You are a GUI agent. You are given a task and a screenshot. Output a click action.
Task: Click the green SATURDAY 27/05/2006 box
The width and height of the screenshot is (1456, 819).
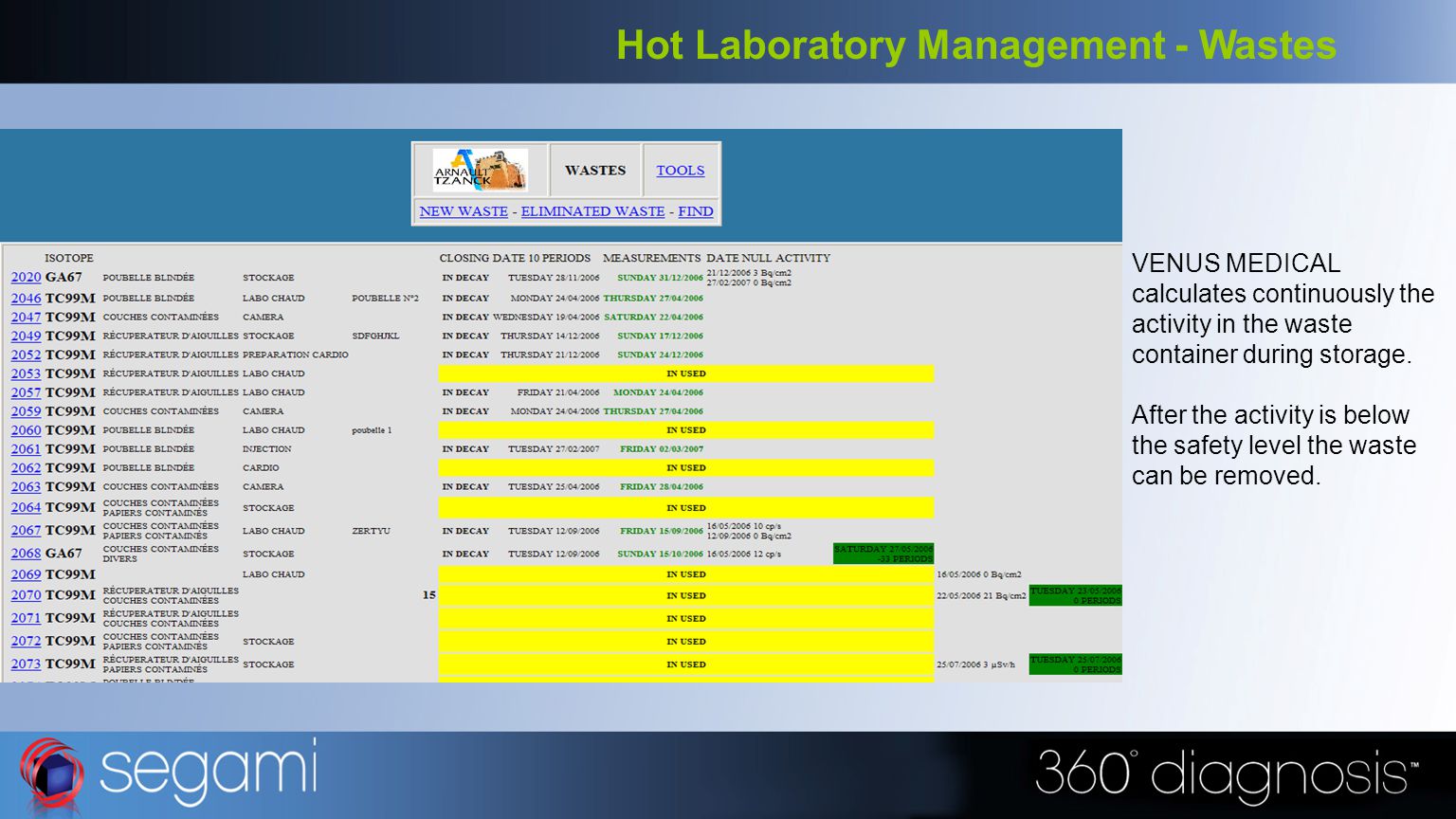(883, 554)
